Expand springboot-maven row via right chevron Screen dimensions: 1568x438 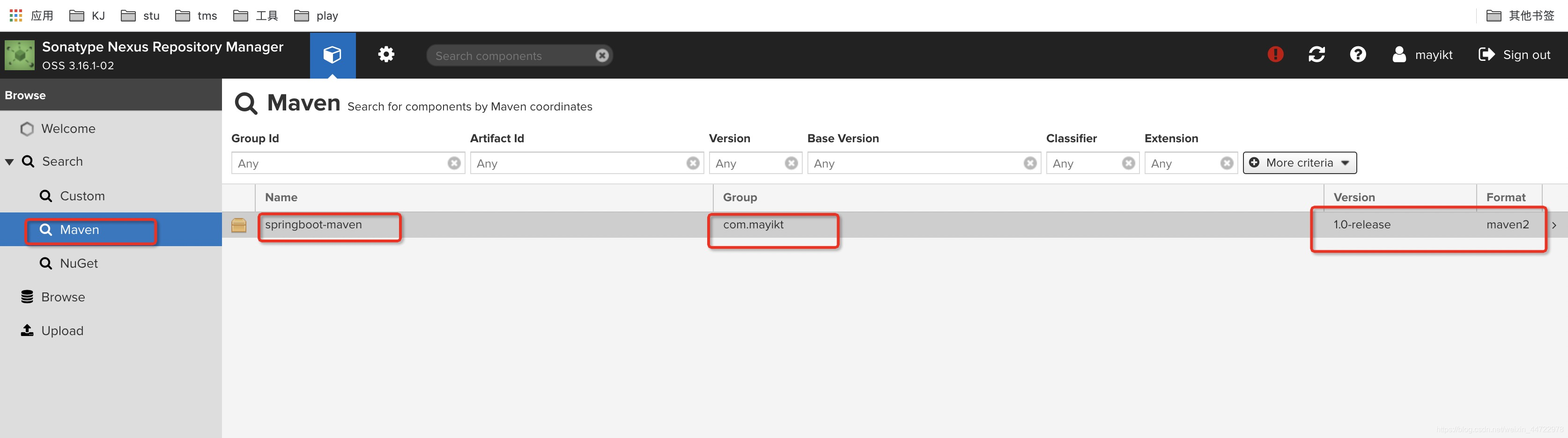1554,226
